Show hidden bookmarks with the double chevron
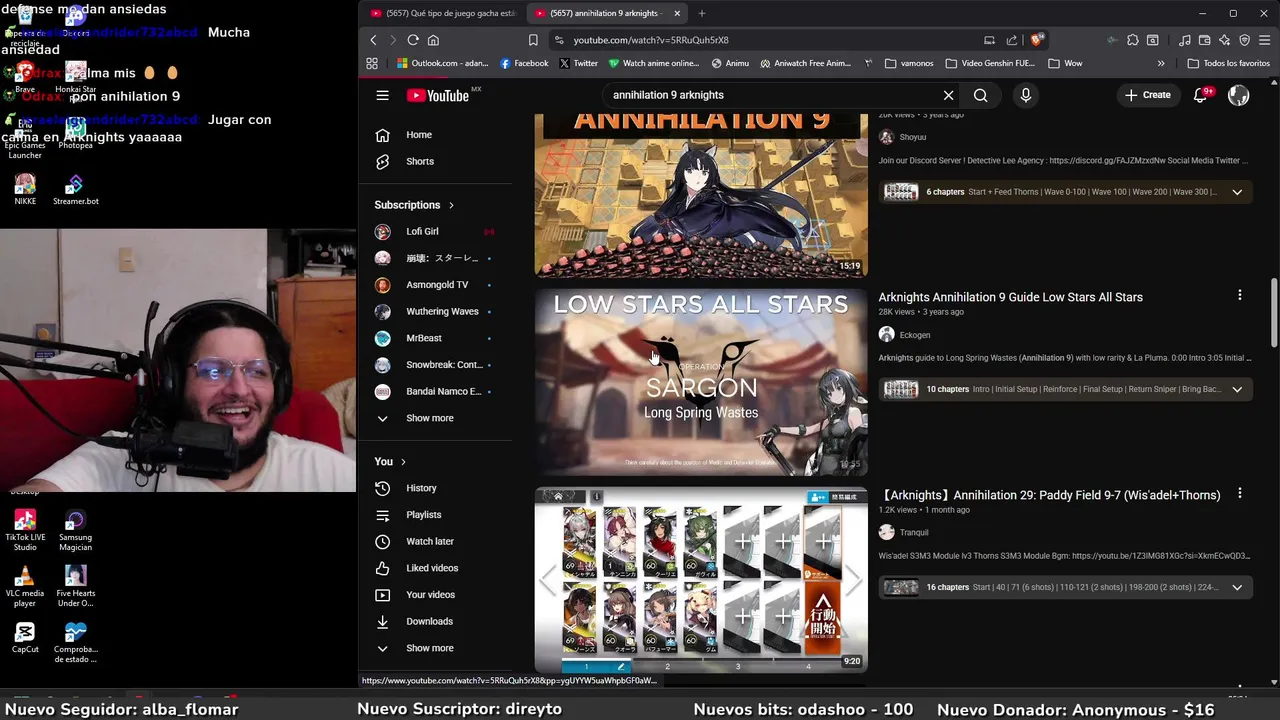 point(1161,63)
